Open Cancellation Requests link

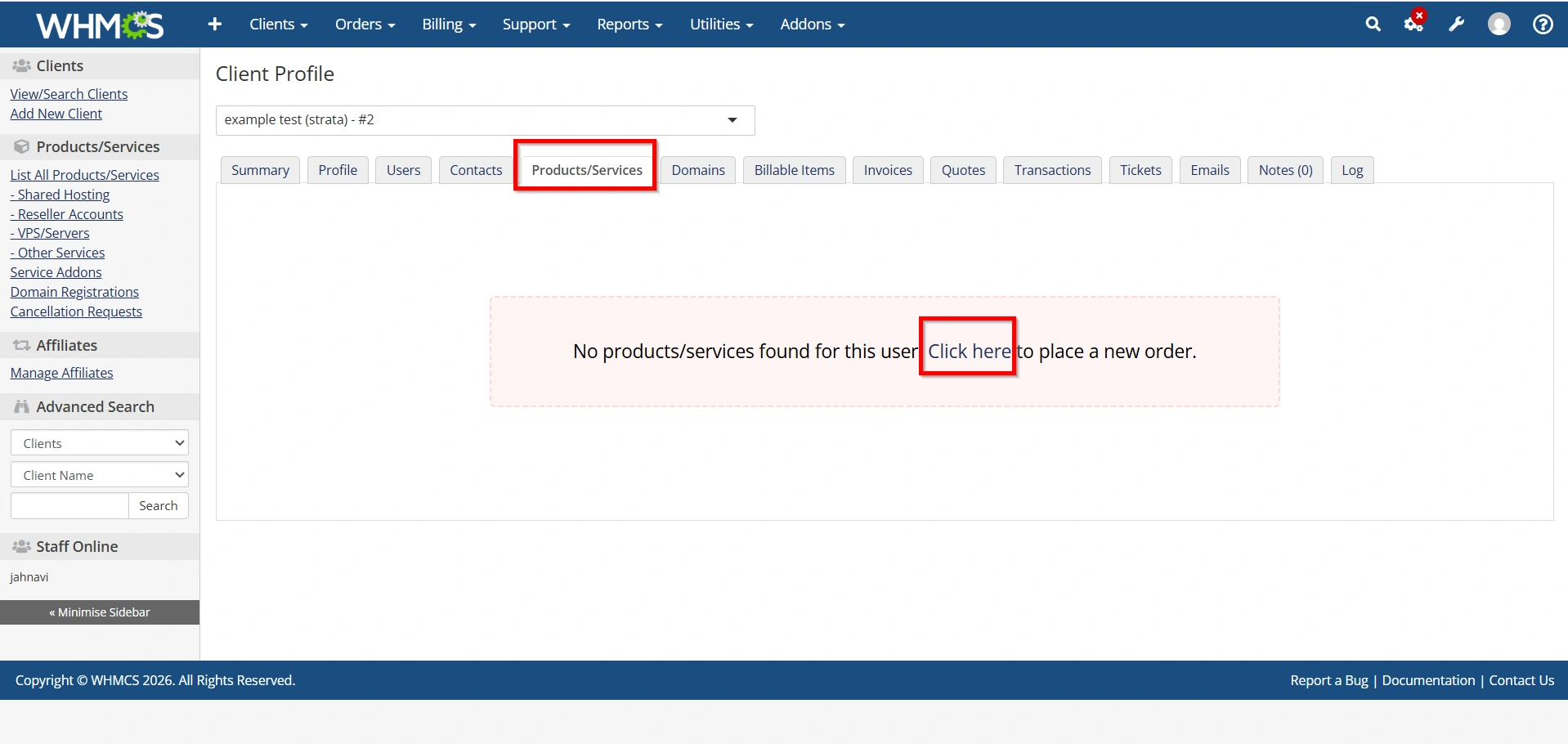(x=76, y=311)
